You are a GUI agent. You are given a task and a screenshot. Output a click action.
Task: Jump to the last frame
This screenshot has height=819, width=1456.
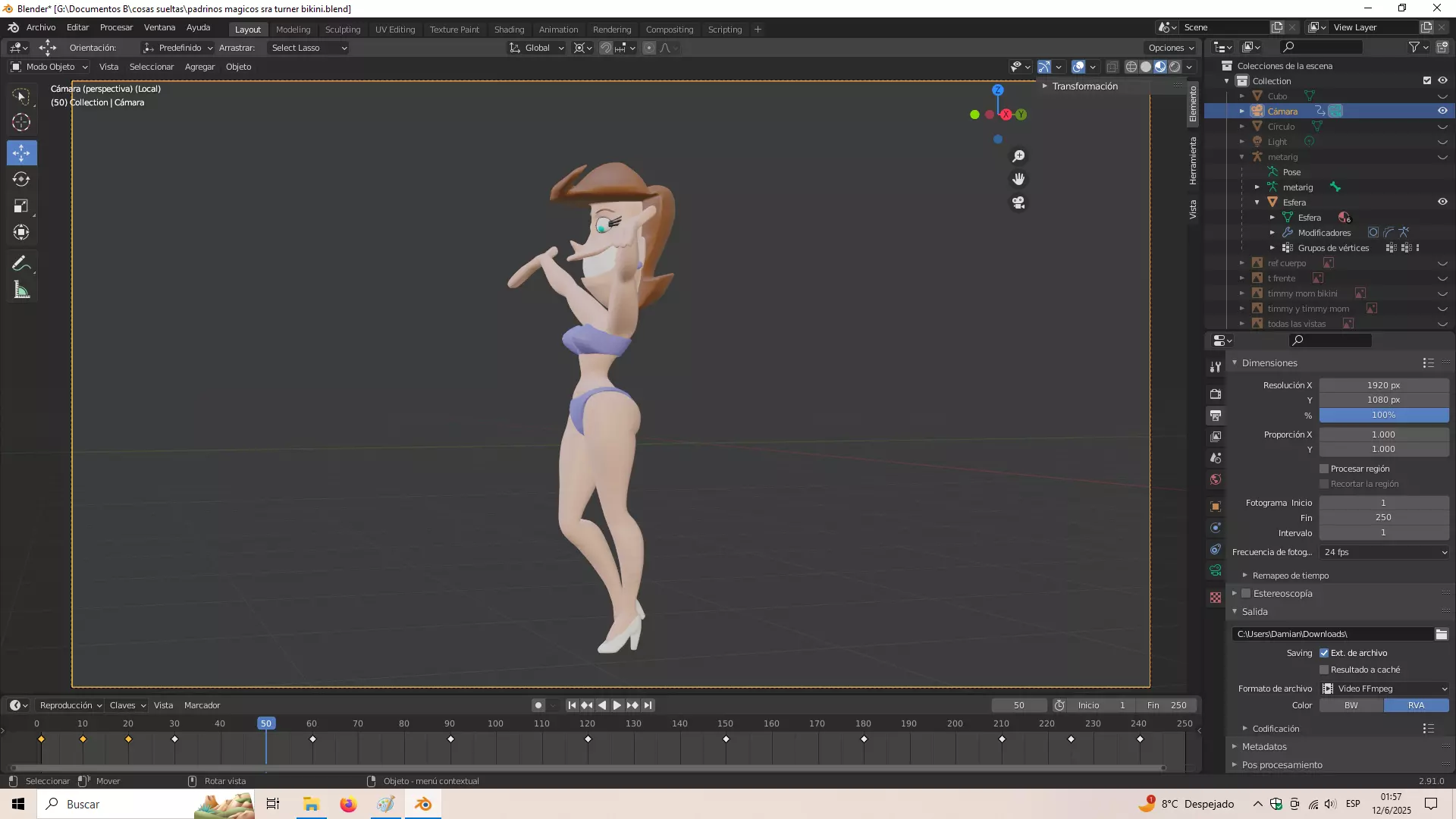pyautogui.click(x=648, y=705)
